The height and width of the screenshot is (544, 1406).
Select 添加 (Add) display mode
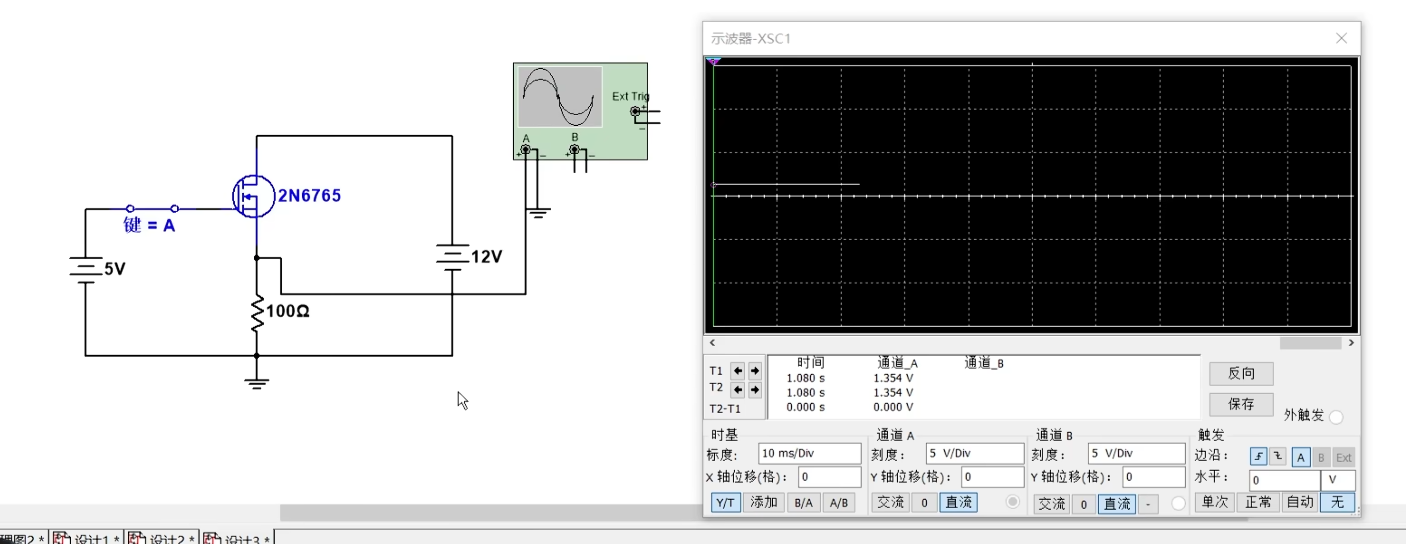coord(764,503)
